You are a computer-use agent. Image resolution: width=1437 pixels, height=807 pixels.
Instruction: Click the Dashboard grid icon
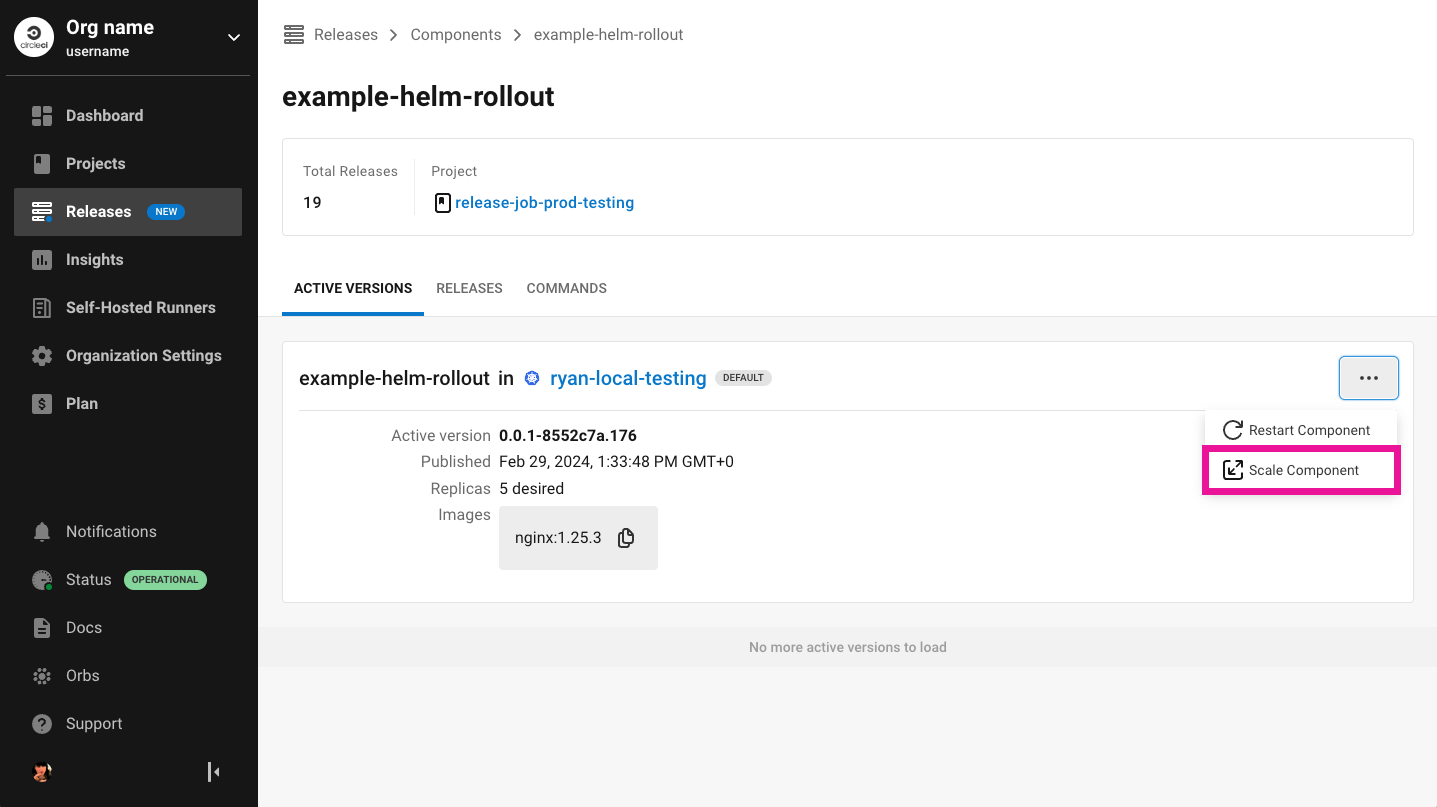pyautogui.click(x=42, y=116)
